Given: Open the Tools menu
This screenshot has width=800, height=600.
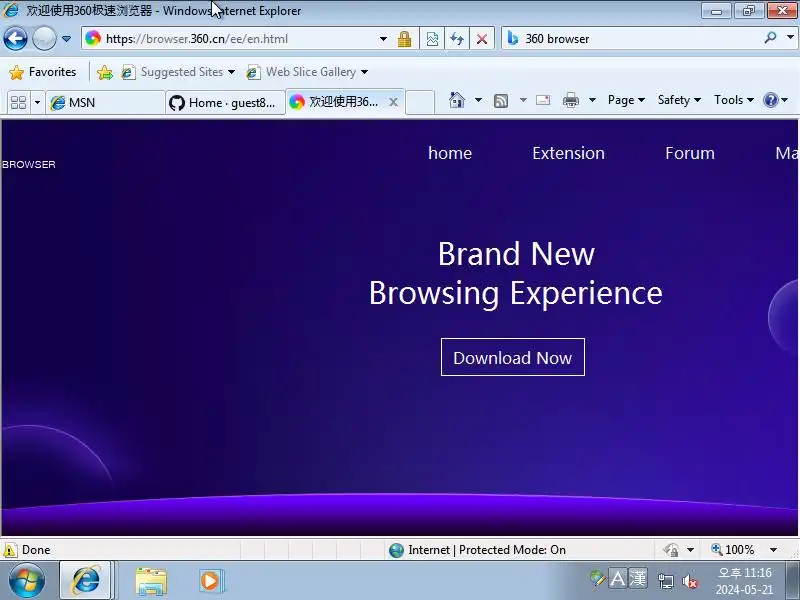Looking at the screenshot, I should 734,100.
